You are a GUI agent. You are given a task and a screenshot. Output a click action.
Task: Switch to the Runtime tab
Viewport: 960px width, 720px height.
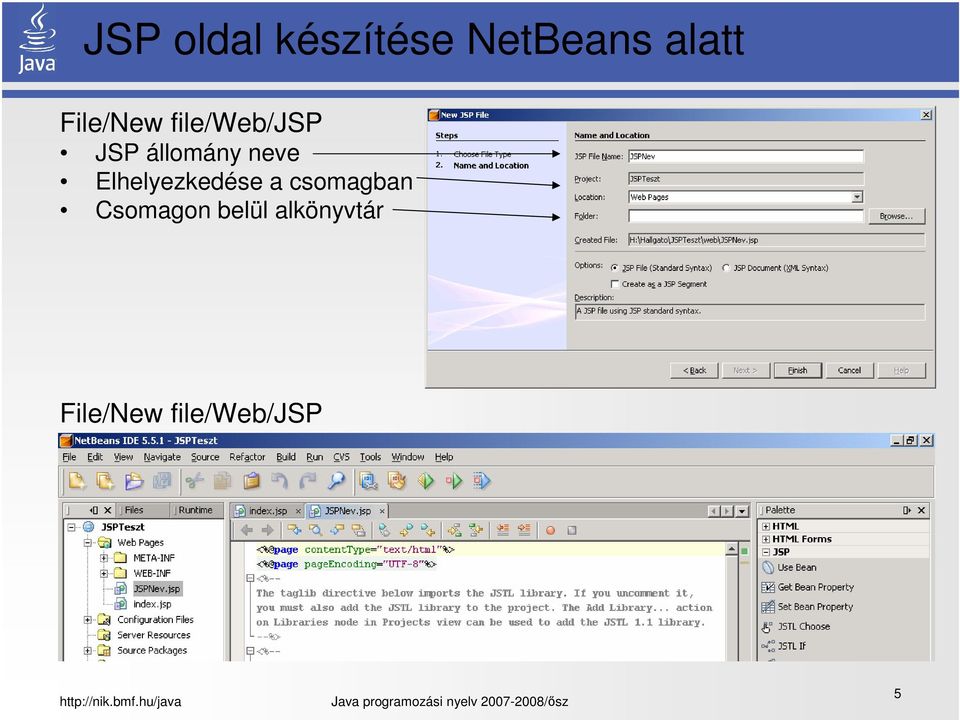click(x=195, y=510)
